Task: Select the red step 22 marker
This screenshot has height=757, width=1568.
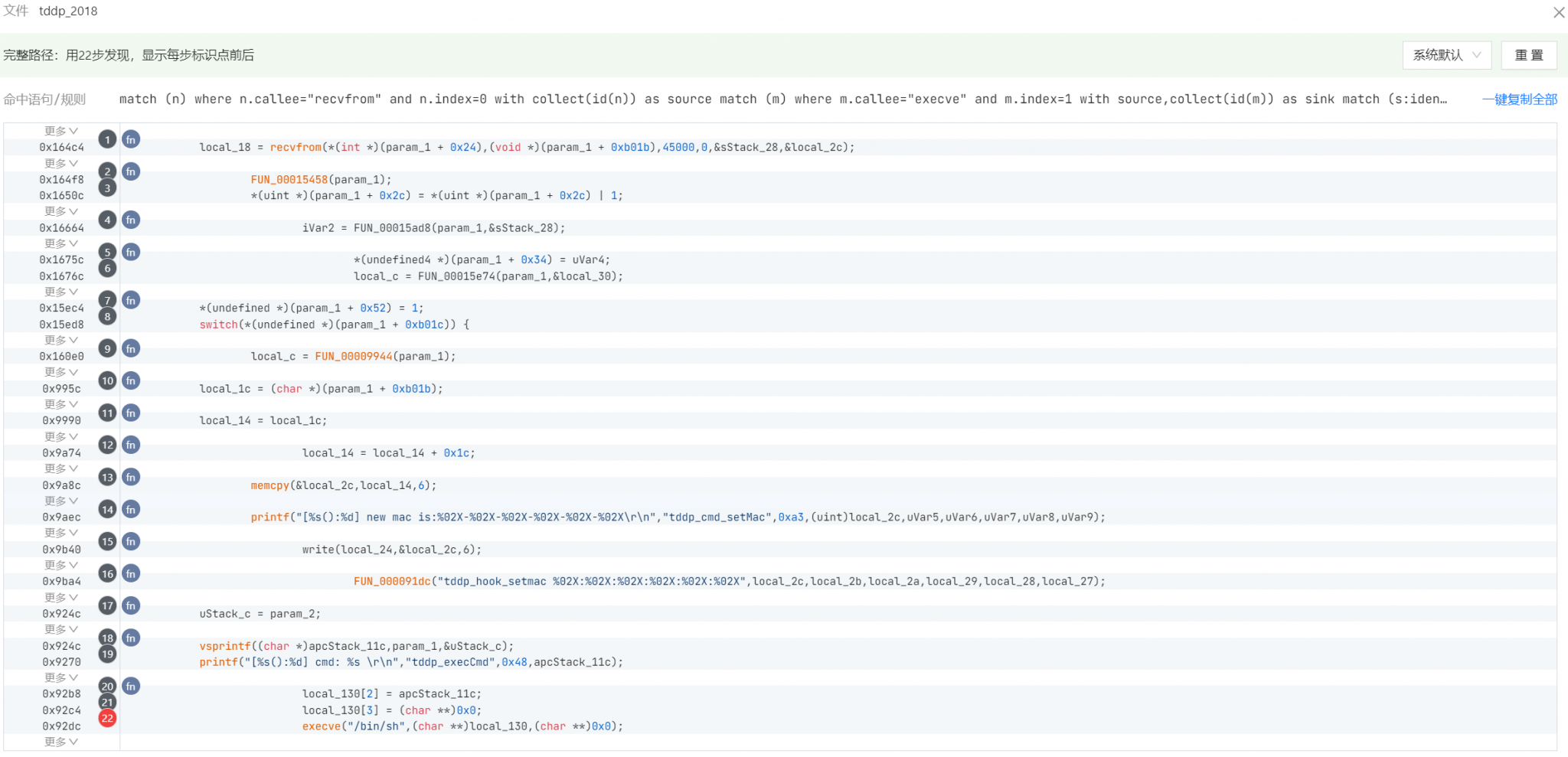Action: tap(107, 718)
